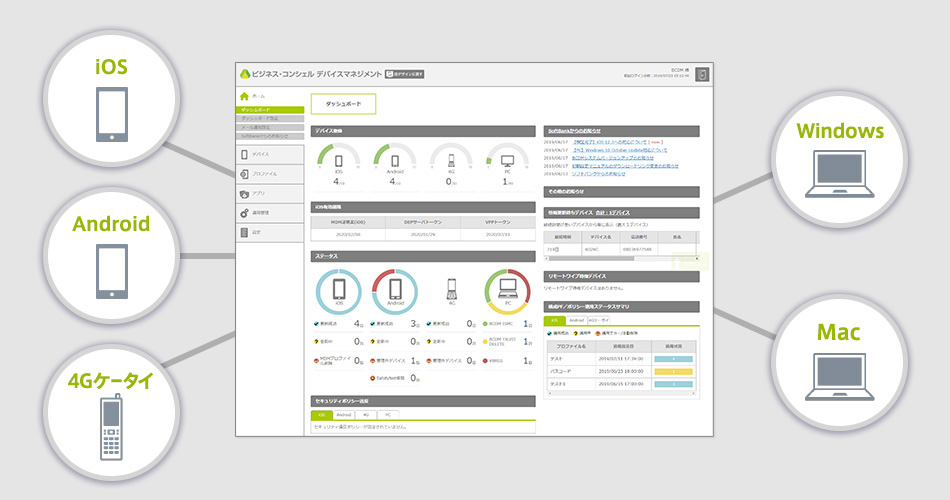Click the プロファイル名 column header
This screenshot has height=500, width=950.
571,346
